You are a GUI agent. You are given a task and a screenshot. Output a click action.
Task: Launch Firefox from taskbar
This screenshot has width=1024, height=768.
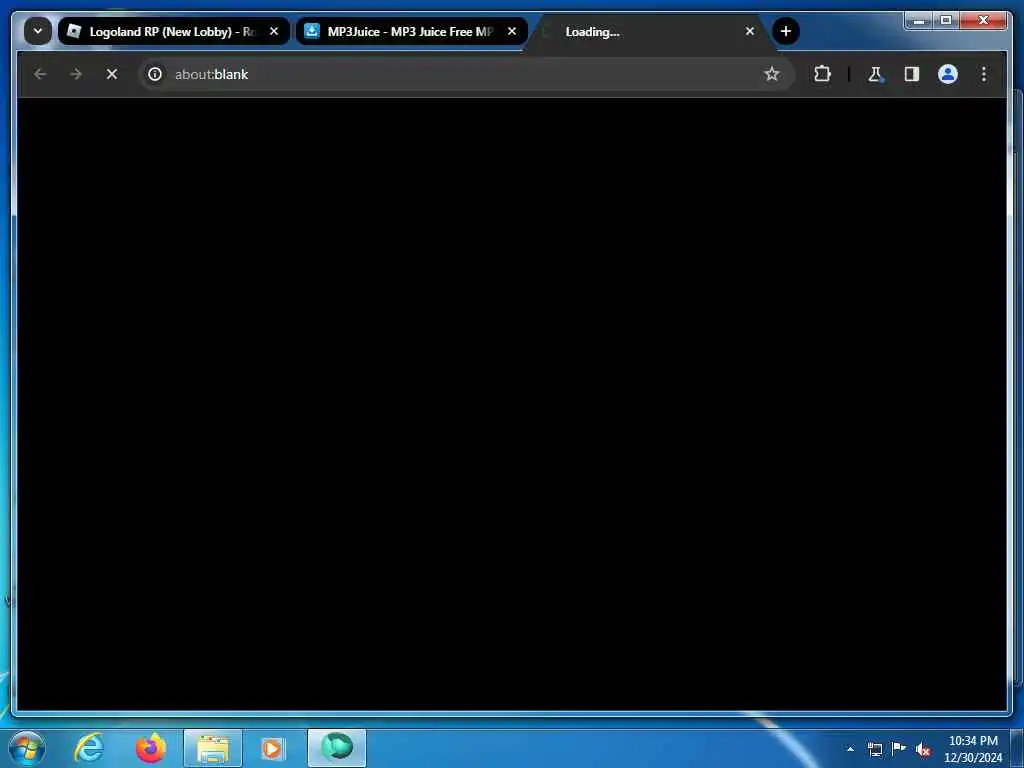click(151, 748)
